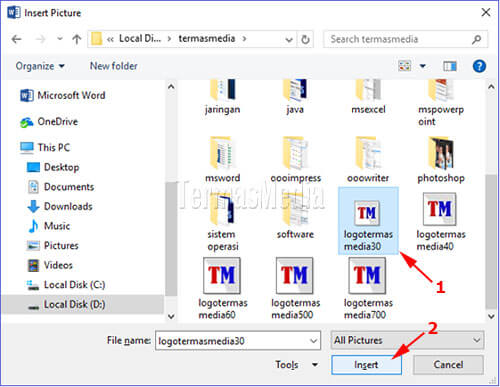Select OneDrive in navigation pane

(49, 122)
